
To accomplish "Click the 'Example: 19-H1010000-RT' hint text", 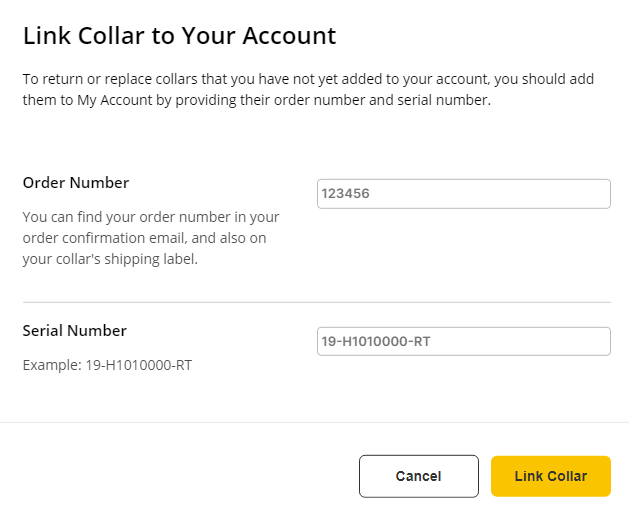I will click(107, 365).
